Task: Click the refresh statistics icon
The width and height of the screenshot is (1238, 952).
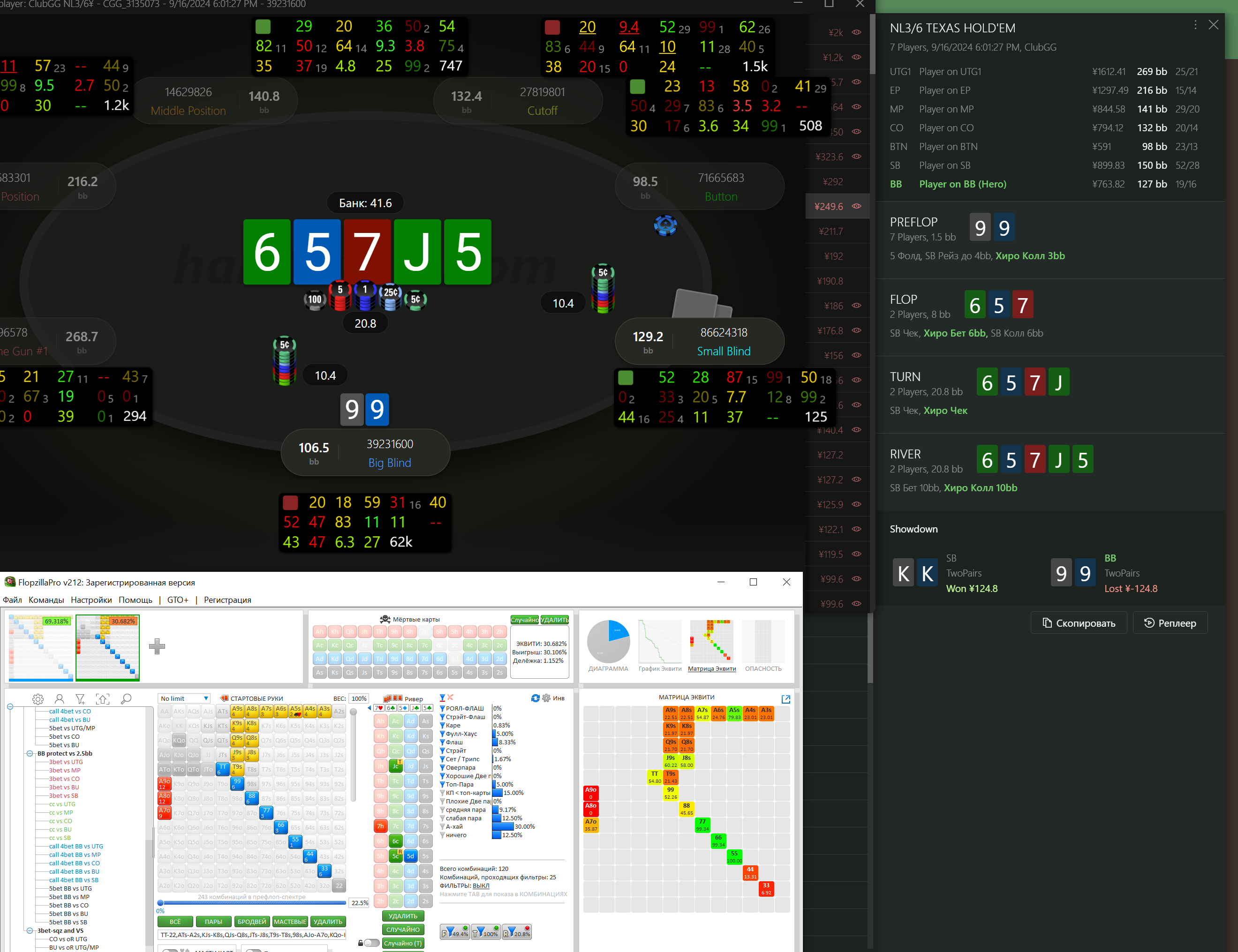Action: 535,698
